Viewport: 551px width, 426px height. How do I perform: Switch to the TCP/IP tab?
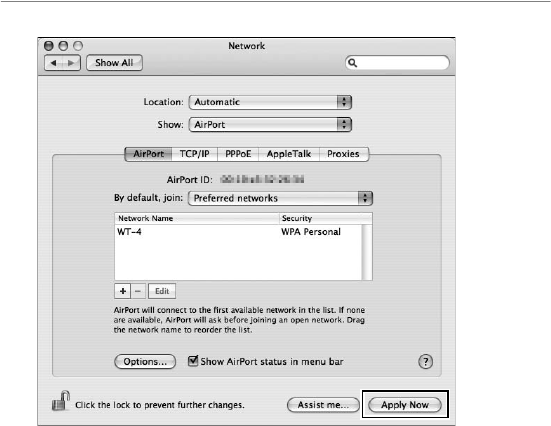194,154
